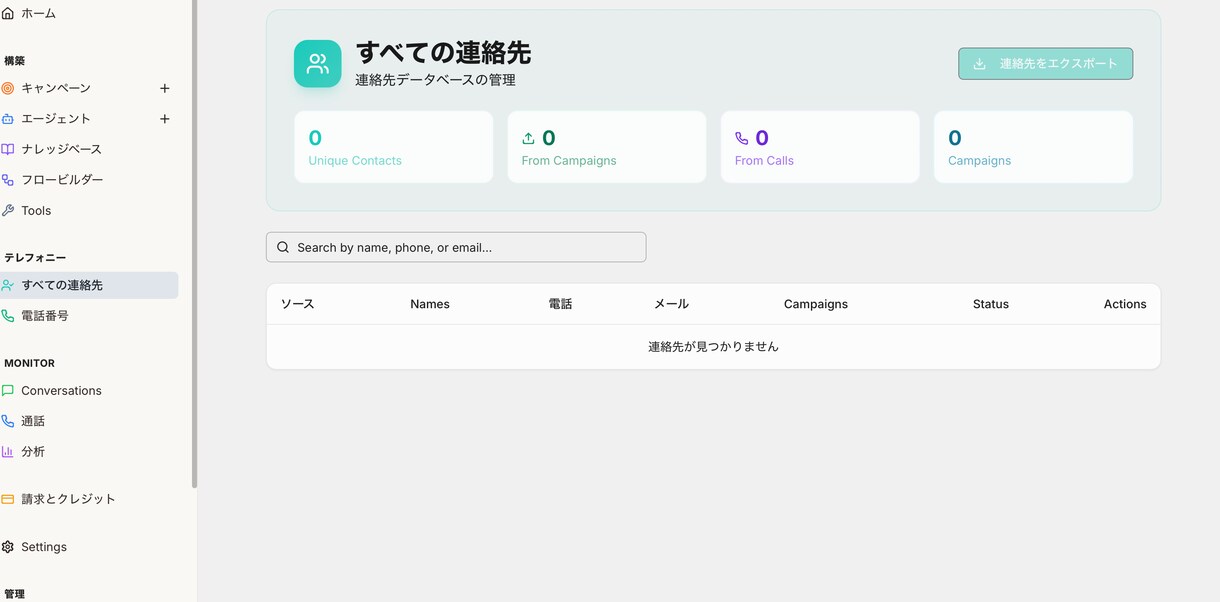Go to エージェント page
The width and height of the screenshot is (1220, 602).
[56, 119]
